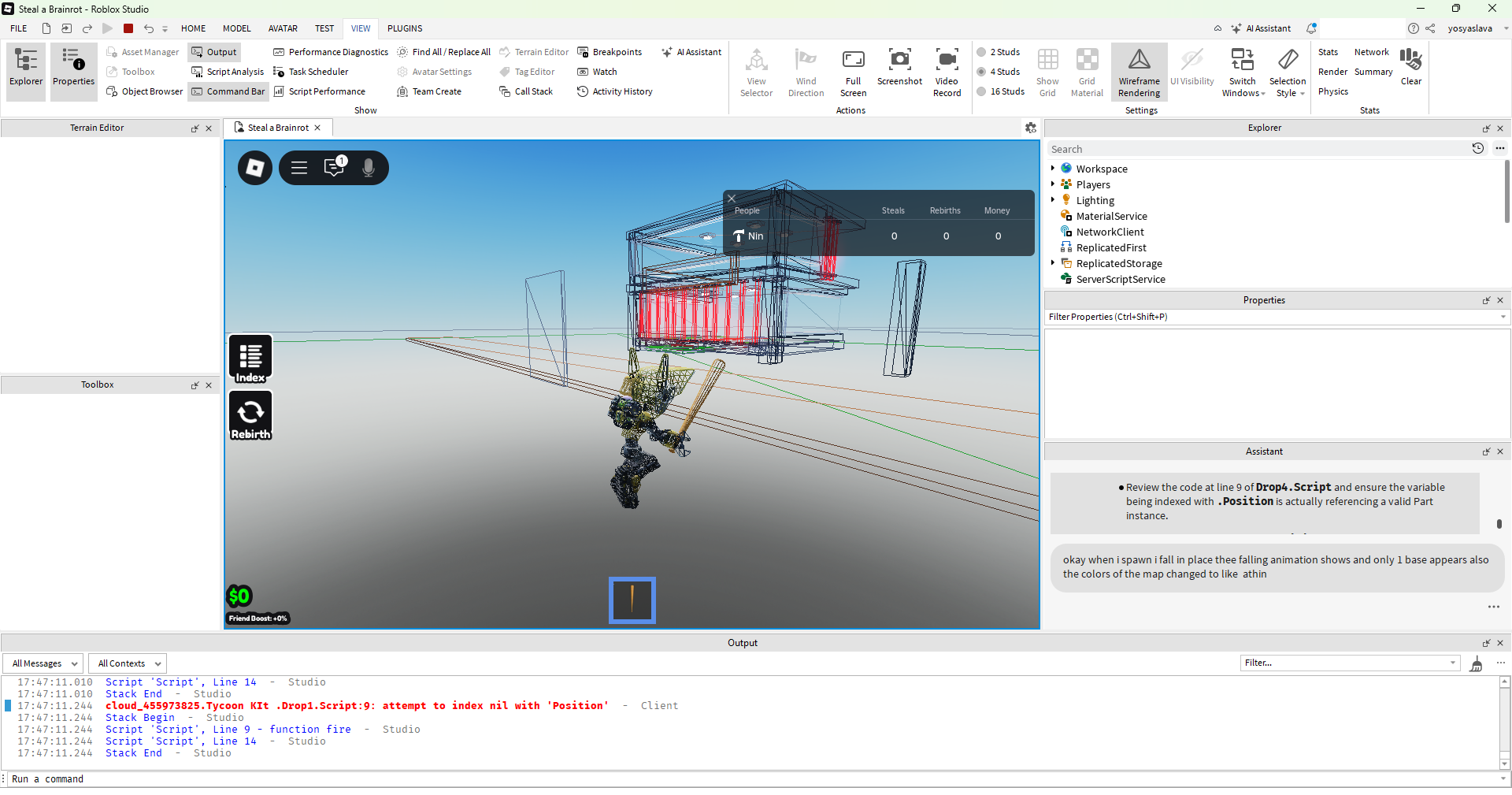Open the FILE menu
Viewport: 1512px width, 795px height.
[19, 28]
